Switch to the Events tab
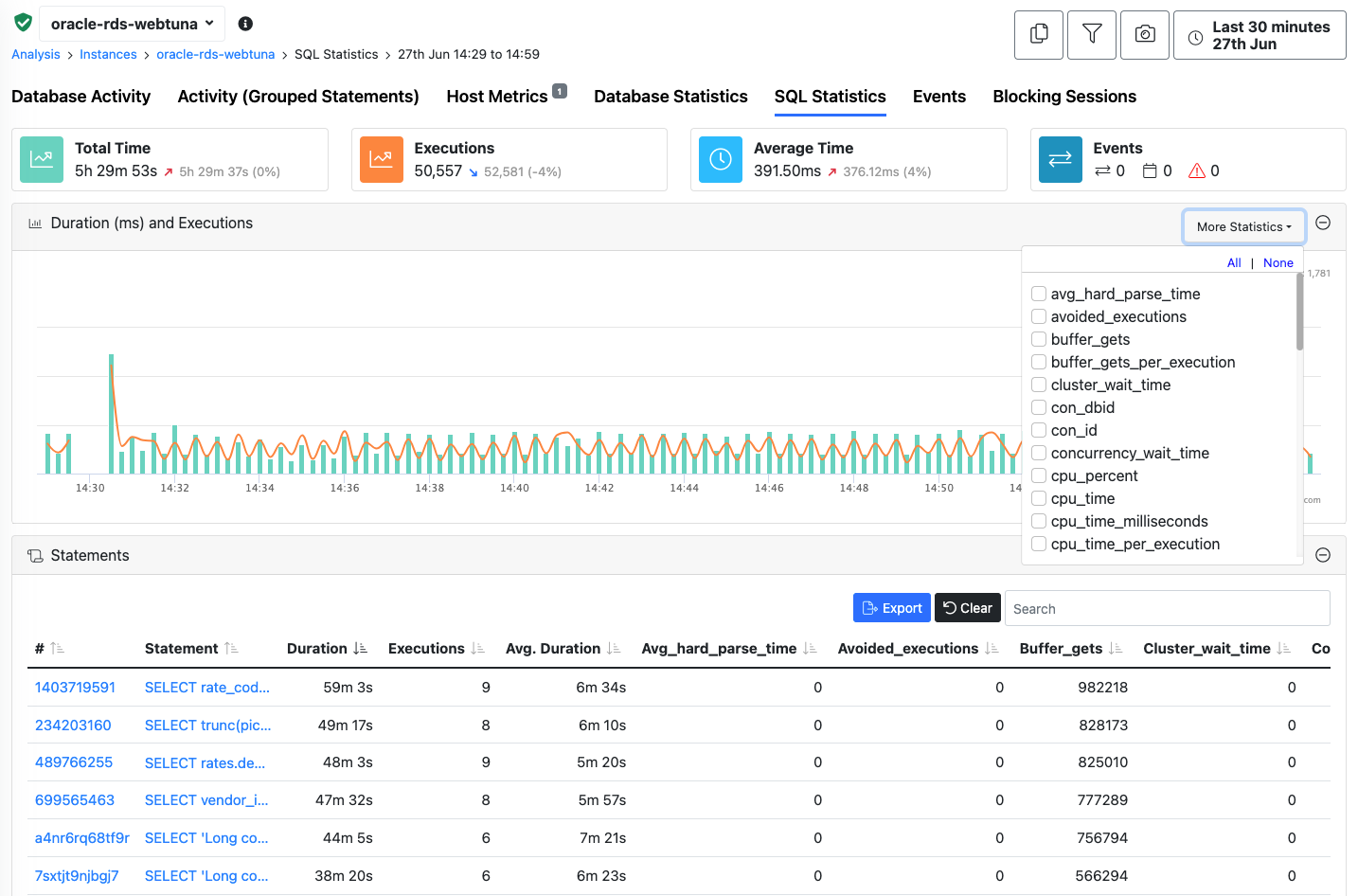Viewport: 1358px width, 896px height. tap(939, 97)
